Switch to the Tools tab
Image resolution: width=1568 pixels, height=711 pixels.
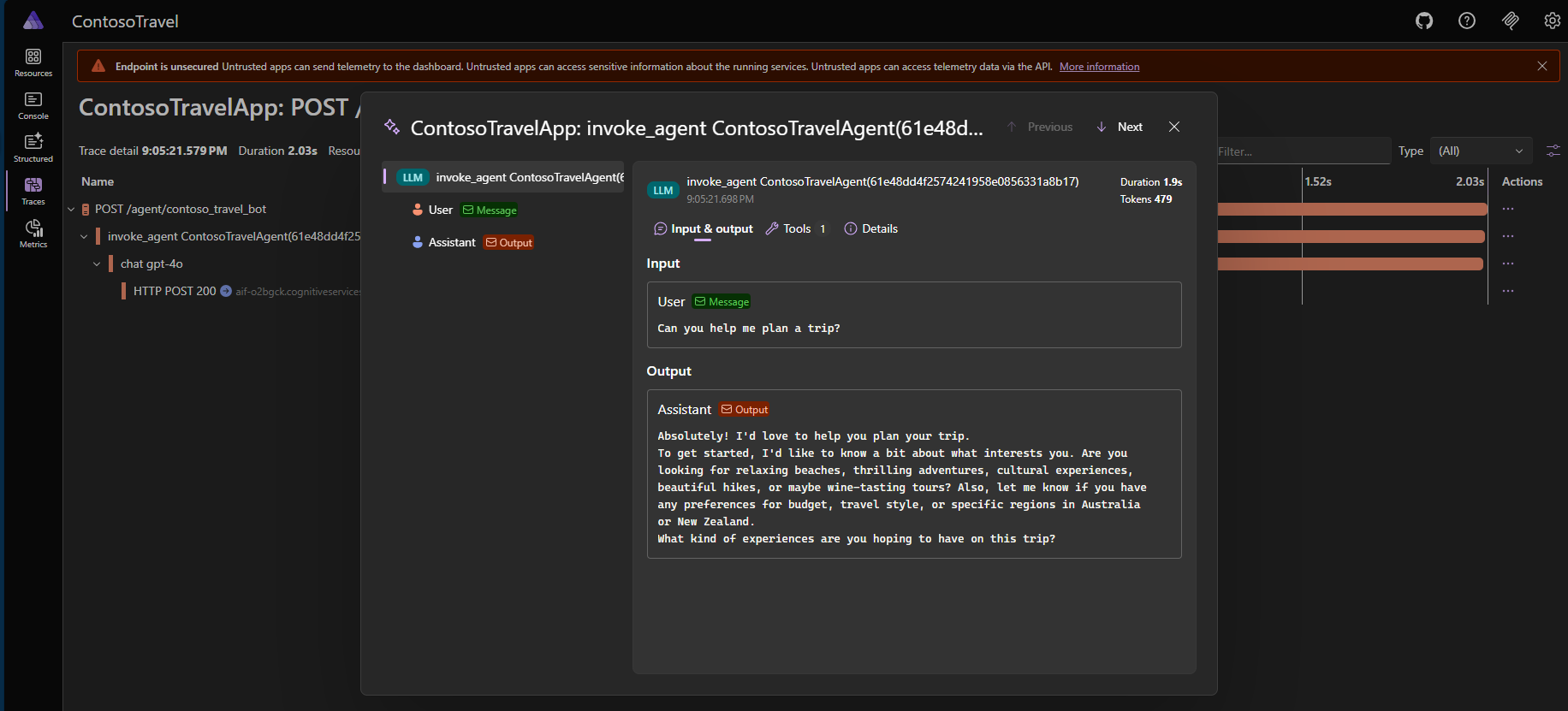pyautogui.click(x=796, y=228)
